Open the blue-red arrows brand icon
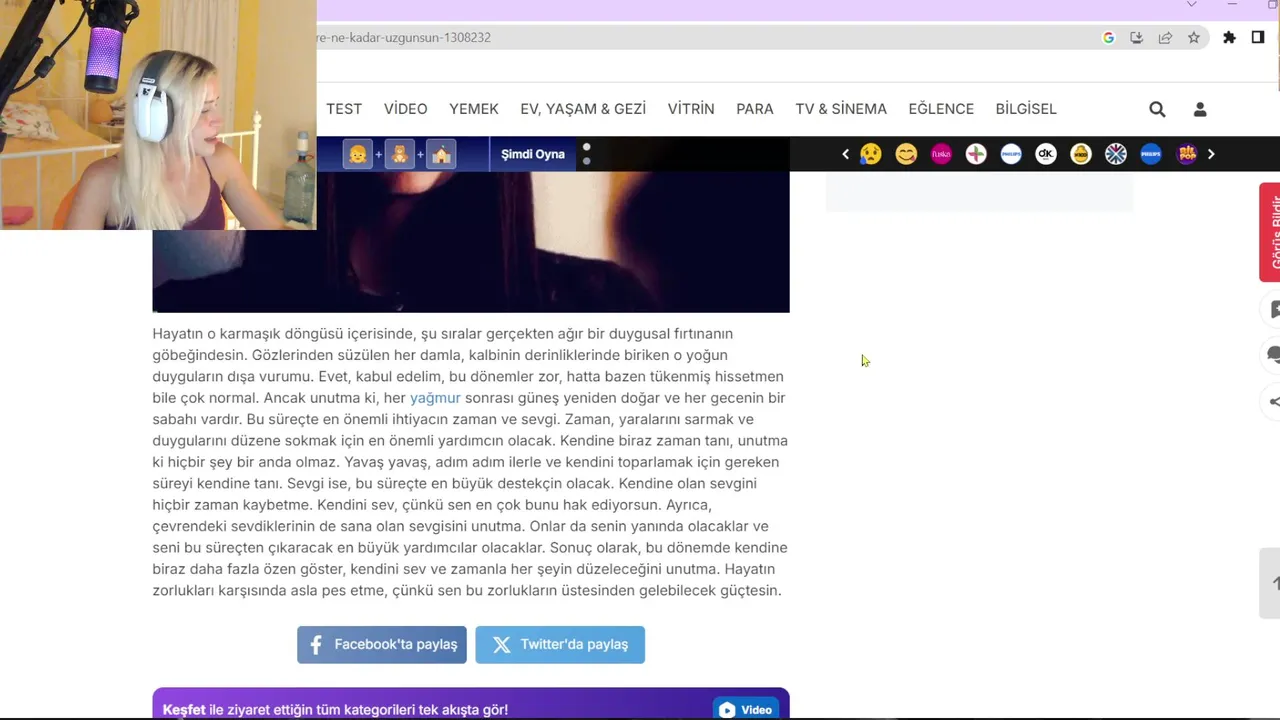This screenshot has width=1280, height=720. pos(1116,154)
